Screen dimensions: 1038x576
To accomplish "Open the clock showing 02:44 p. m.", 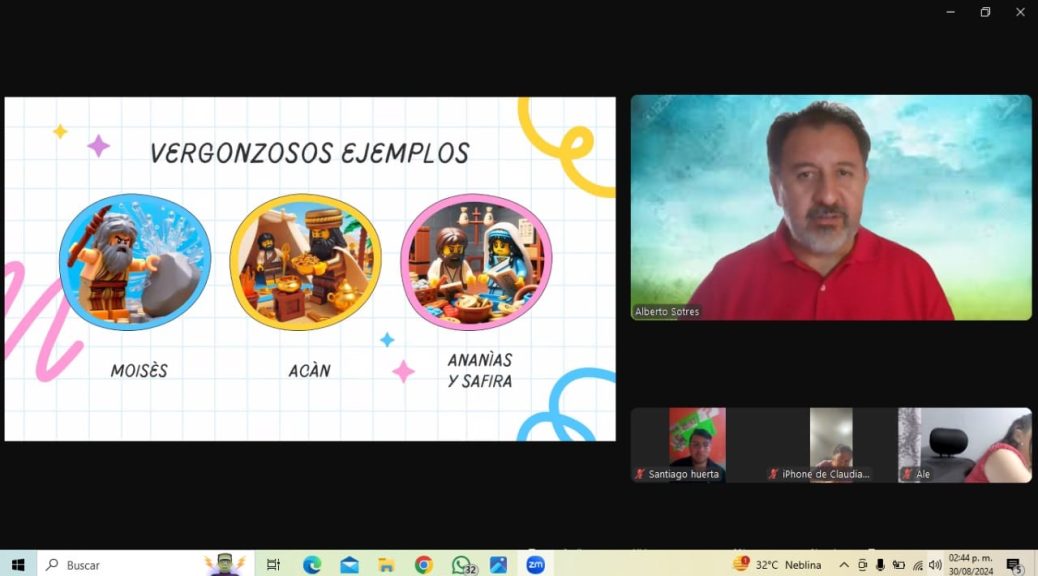I will click(971, 565).
